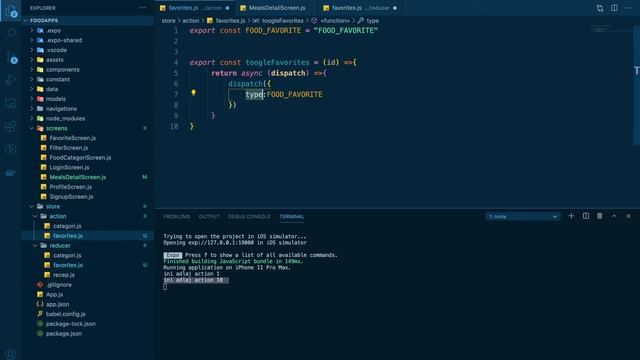Open Accounts icon at activity bar bottom

click(x=11, y=354)
